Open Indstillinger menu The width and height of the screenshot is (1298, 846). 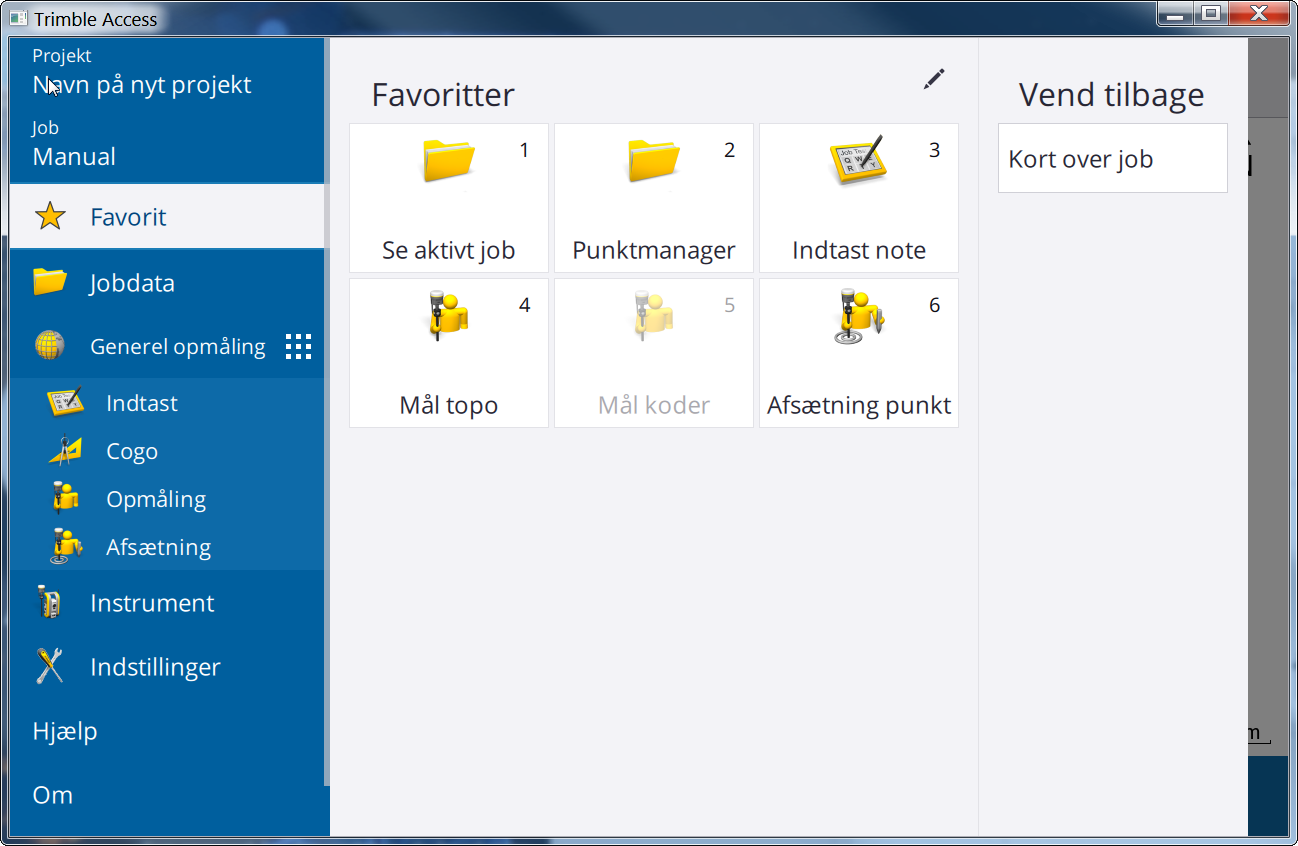coord(166,666)
